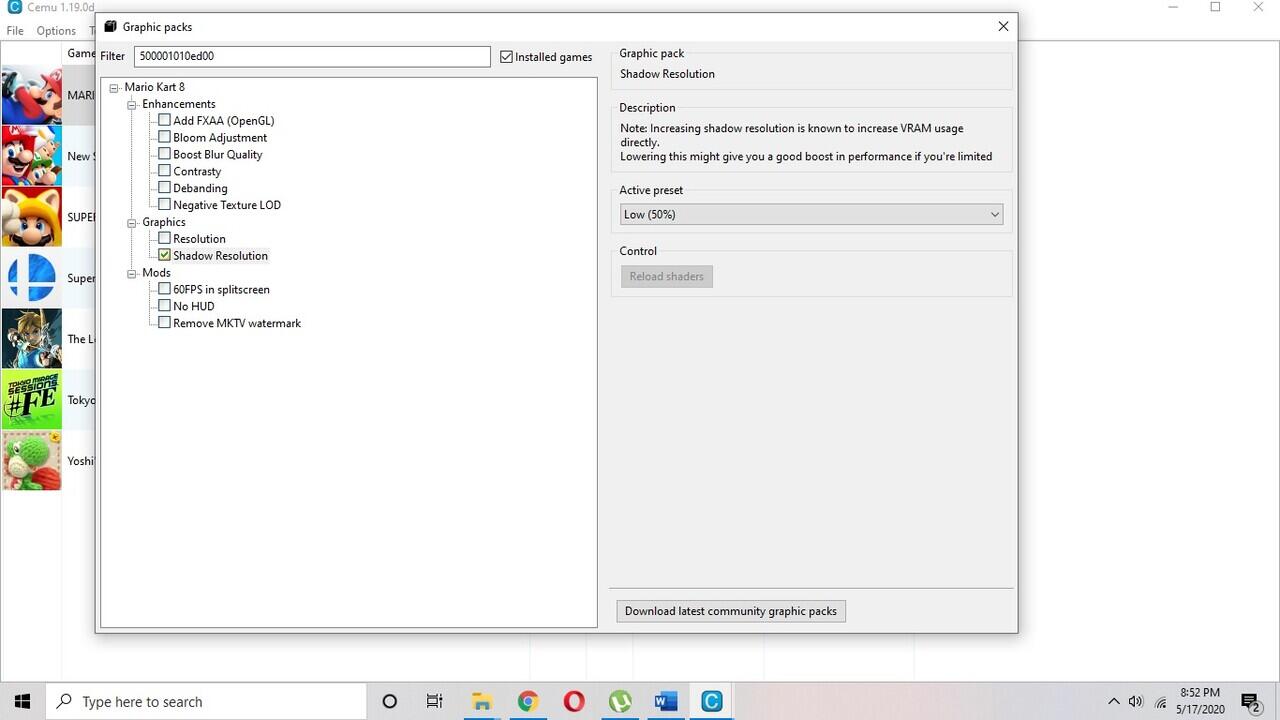This screenshot has width=1280, height=720.
Task: Toggle the Installed games checkbox
Action: [507, 57]
